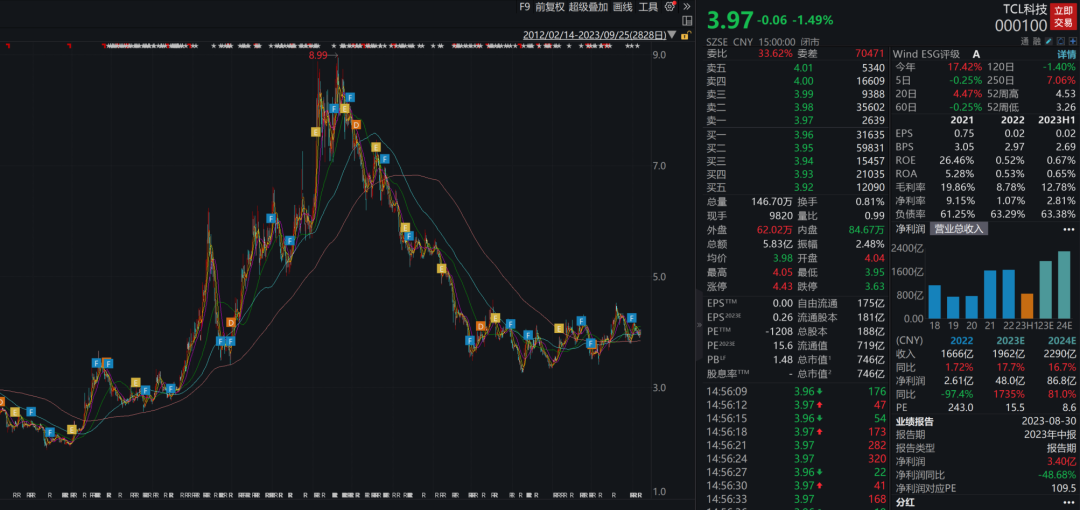Expand the 工具 tools menu
Image resolution: width=1080 pixels, height=510 pixels.
click(649, 7)
